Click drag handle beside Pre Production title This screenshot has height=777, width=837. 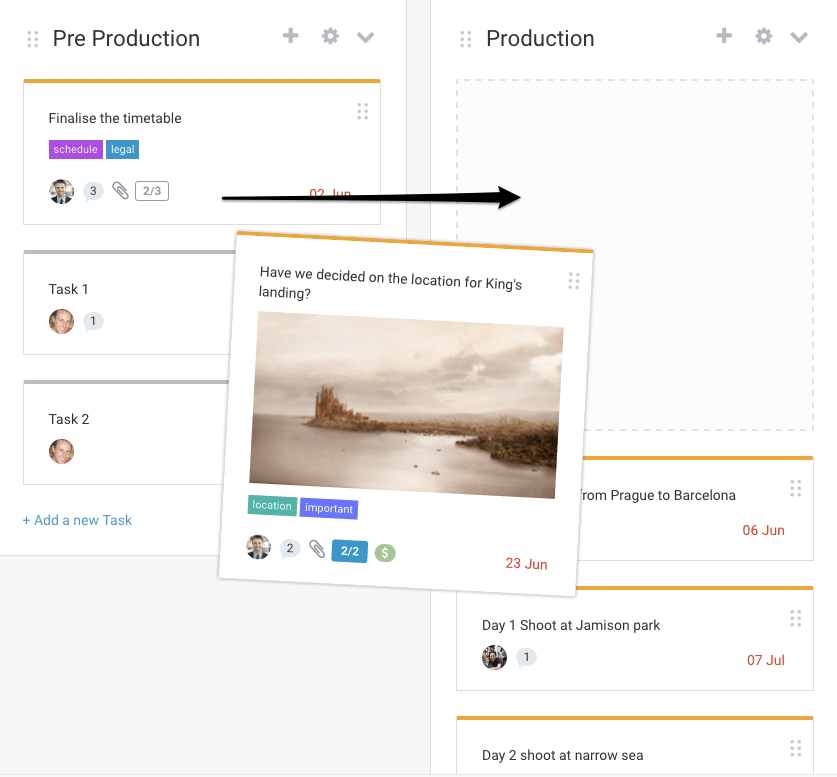[x=33, y=39]
